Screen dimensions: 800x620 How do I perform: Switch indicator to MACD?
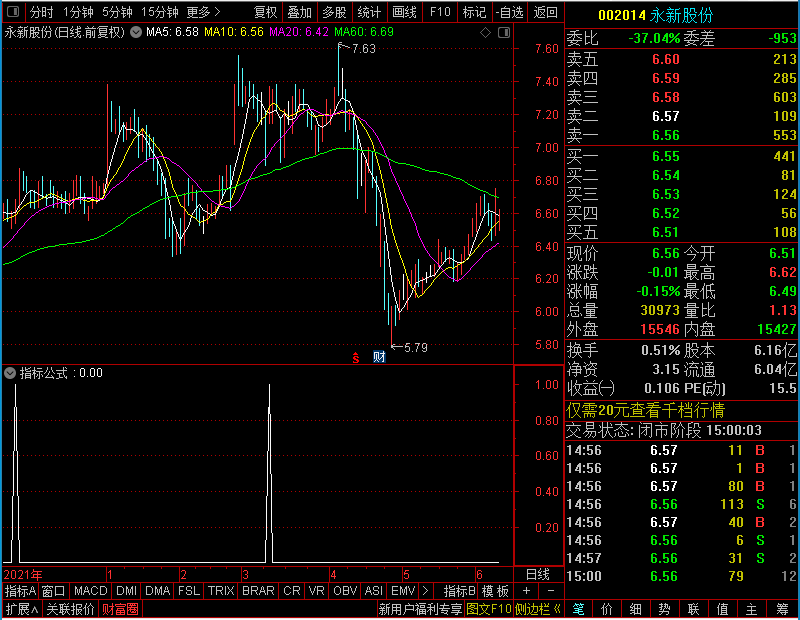click(x=90, y=591)
